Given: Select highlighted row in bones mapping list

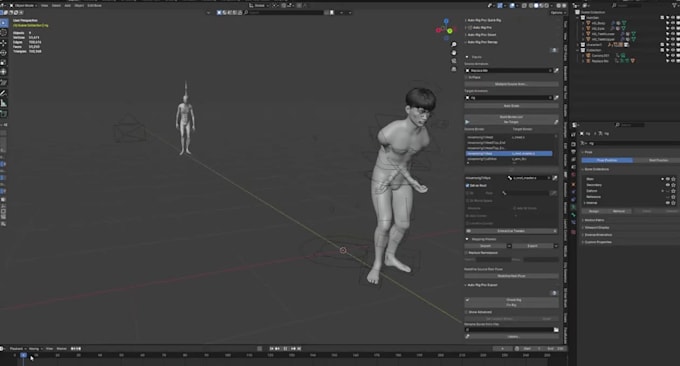Looking at the screenshot, I should 509,154.
